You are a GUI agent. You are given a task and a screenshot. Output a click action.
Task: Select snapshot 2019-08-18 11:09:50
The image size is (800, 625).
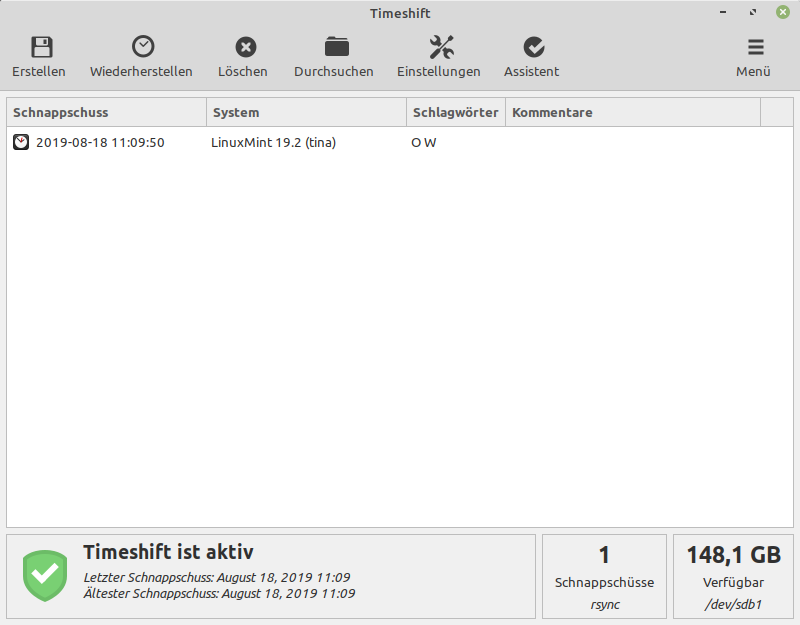click(x=100, y=142)
